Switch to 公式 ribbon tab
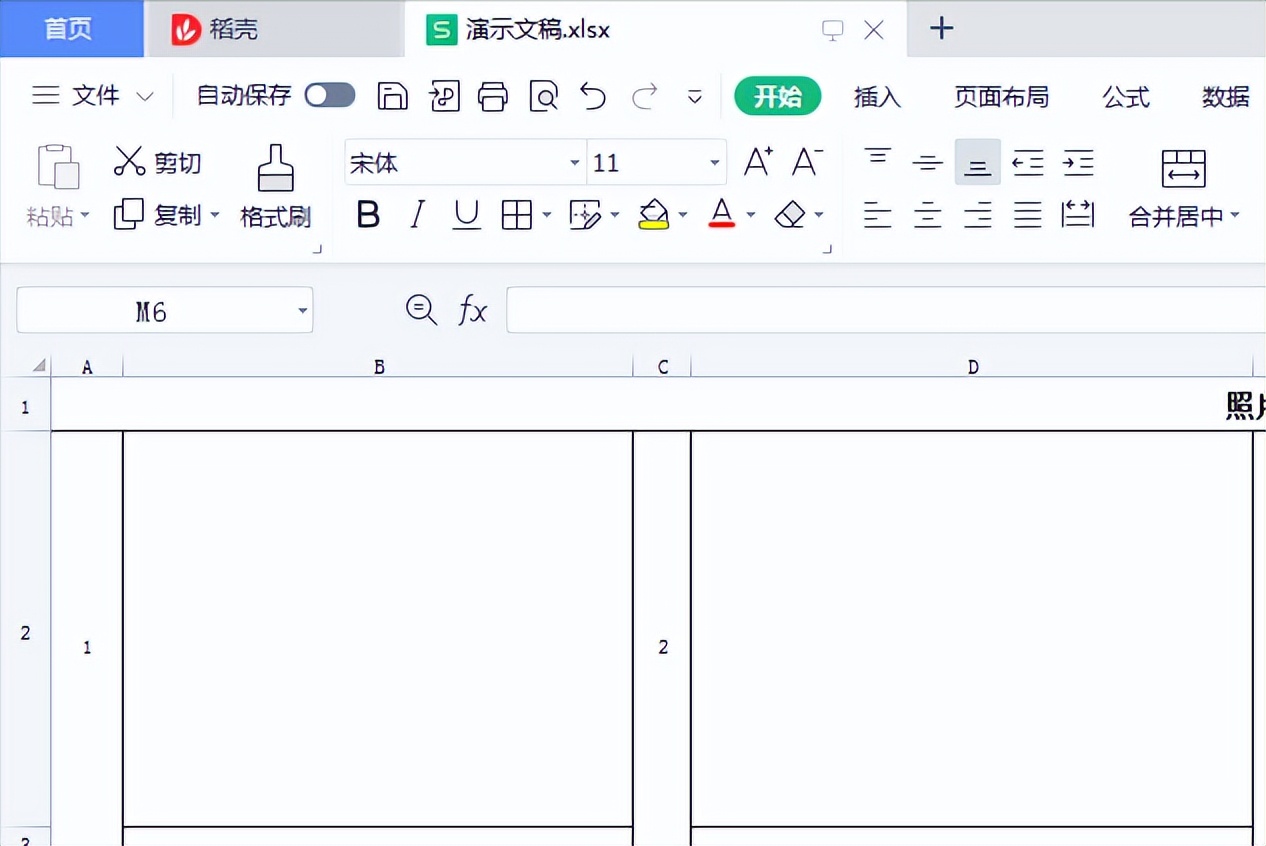 coord(1126,97)
